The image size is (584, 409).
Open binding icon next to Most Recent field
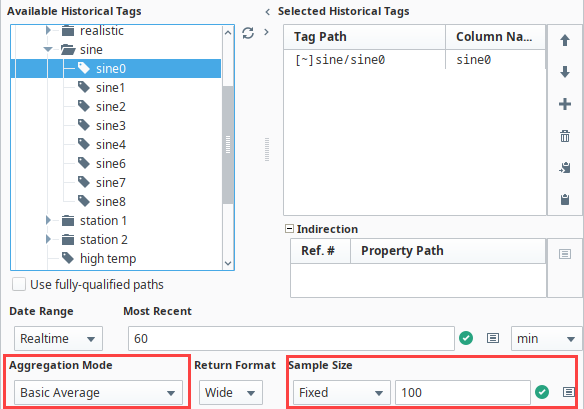493,338
